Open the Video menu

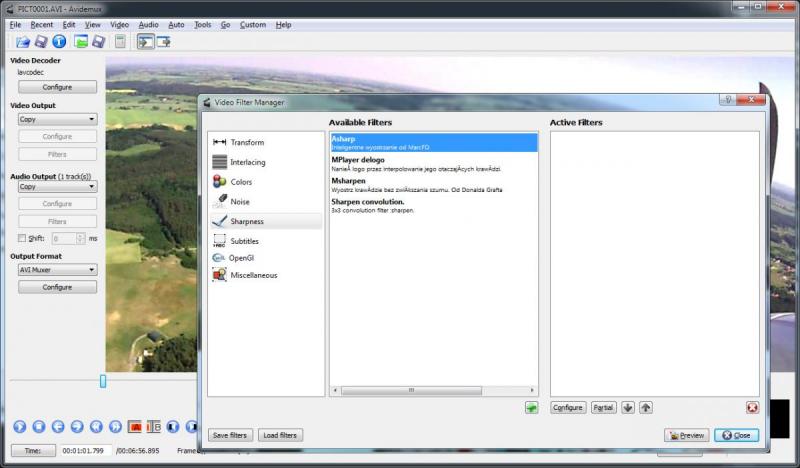tap(119, 24)
